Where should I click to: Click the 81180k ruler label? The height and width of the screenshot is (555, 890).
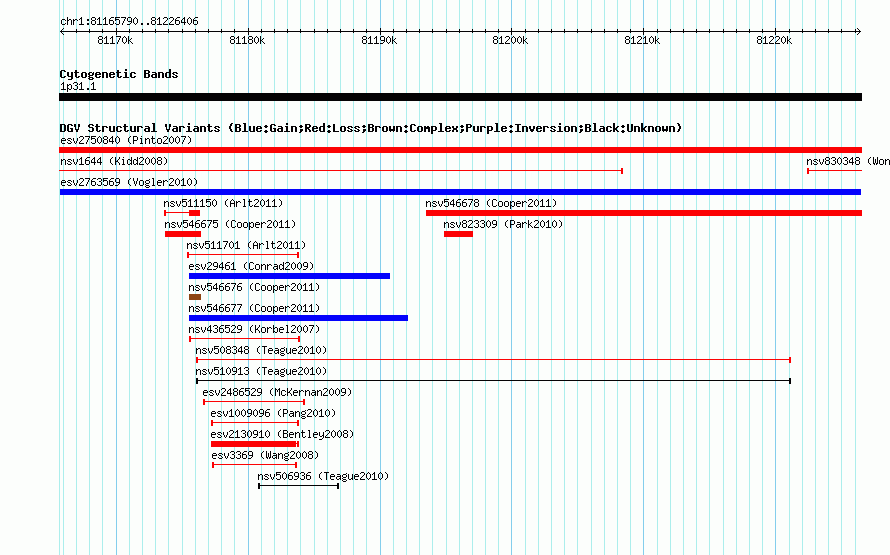click(247, 40)
